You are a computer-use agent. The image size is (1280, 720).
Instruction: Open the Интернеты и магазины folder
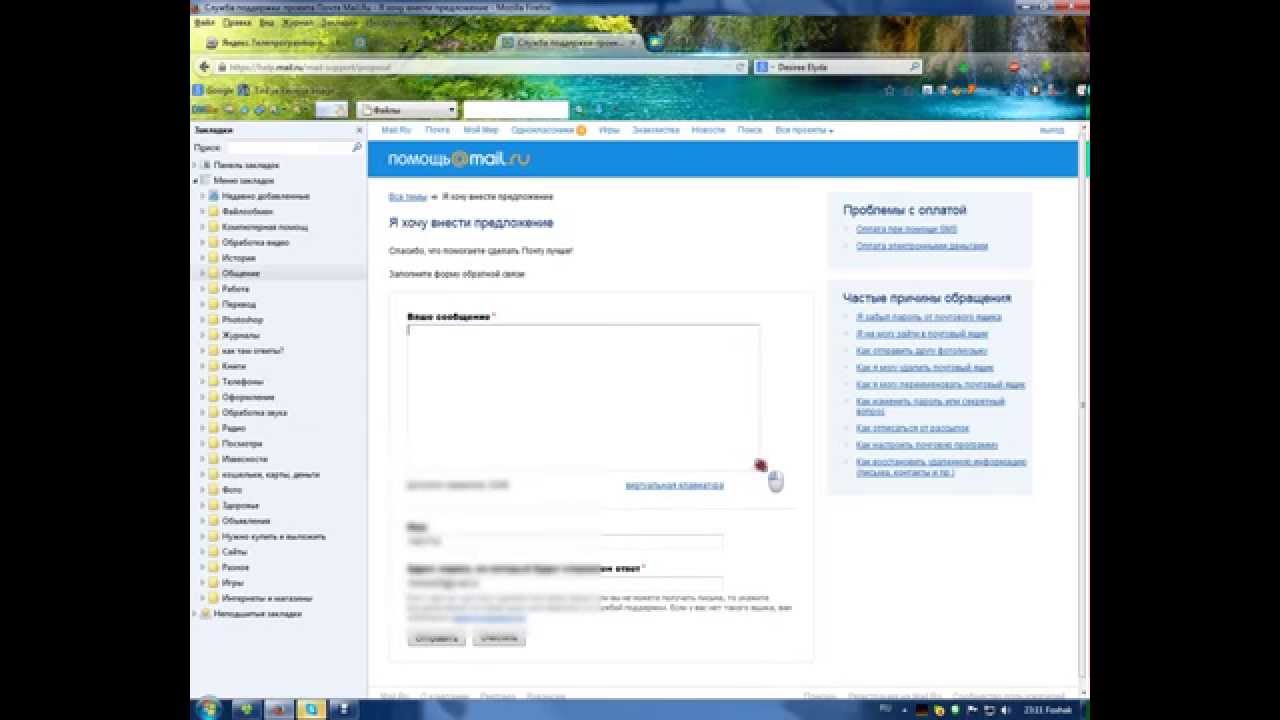(x=260, y=598)
